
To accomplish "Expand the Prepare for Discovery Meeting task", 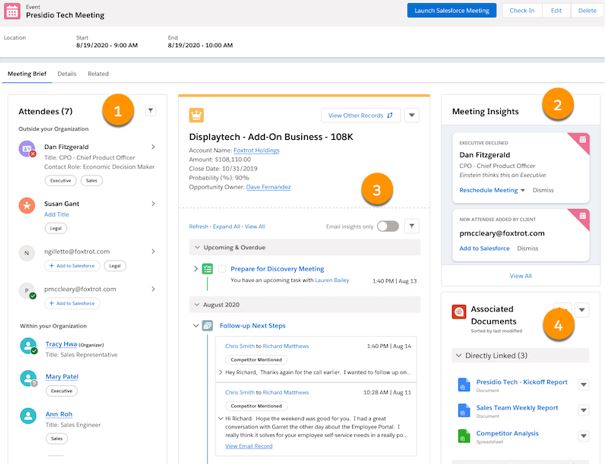I will point(196,268).
